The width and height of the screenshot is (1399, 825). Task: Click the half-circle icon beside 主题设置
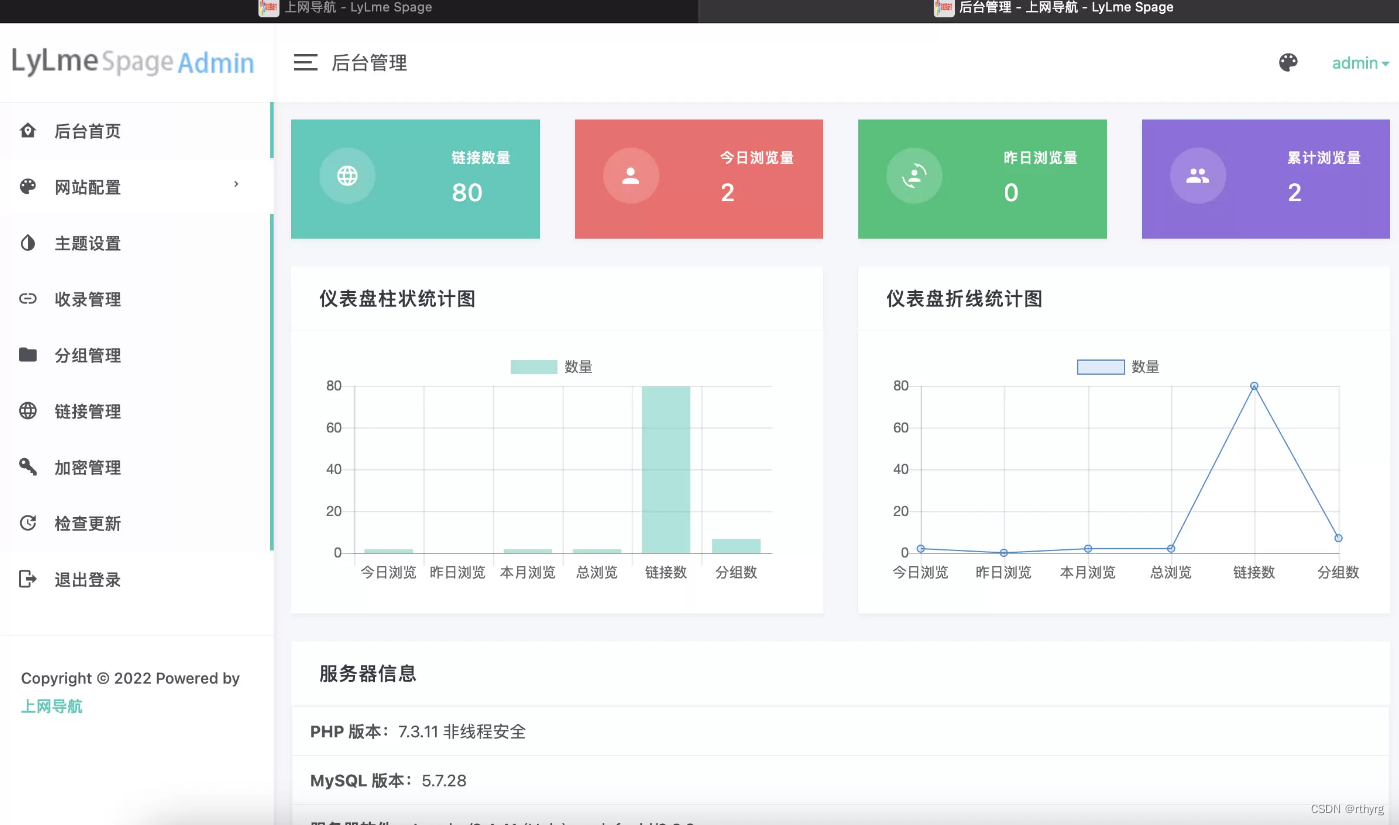pos(28,243)
